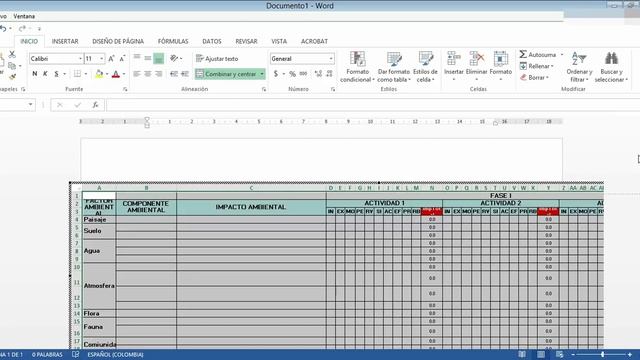The width and height of the screenshot is (640, 360).
Task: Click the text orientation icon
Action: [174, 58]
